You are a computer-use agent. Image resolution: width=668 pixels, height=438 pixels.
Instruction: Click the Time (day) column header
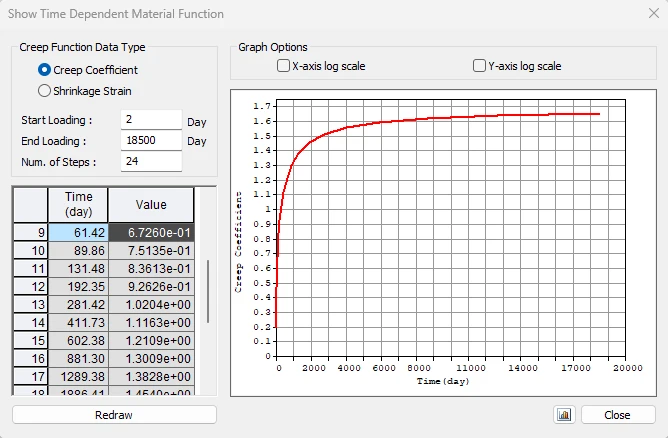[x=78, y=205]
